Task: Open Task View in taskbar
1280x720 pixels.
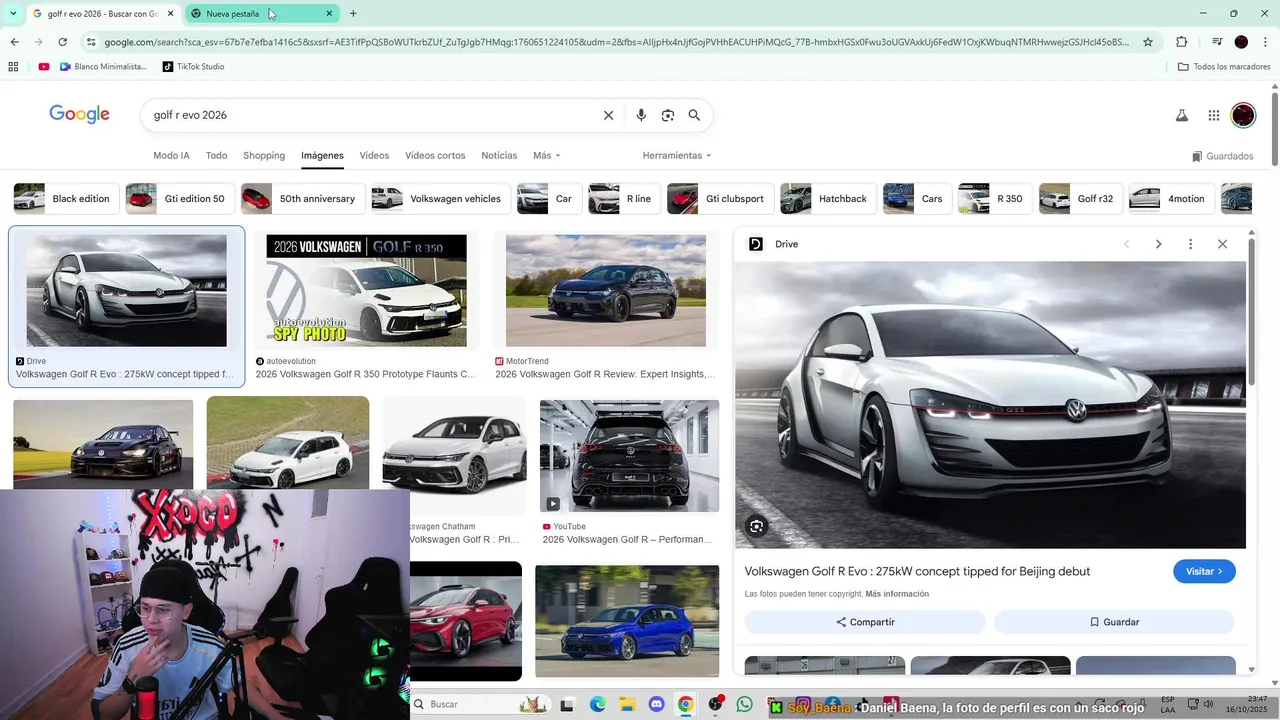Action: pyautogui.click(x=567, y=704)
